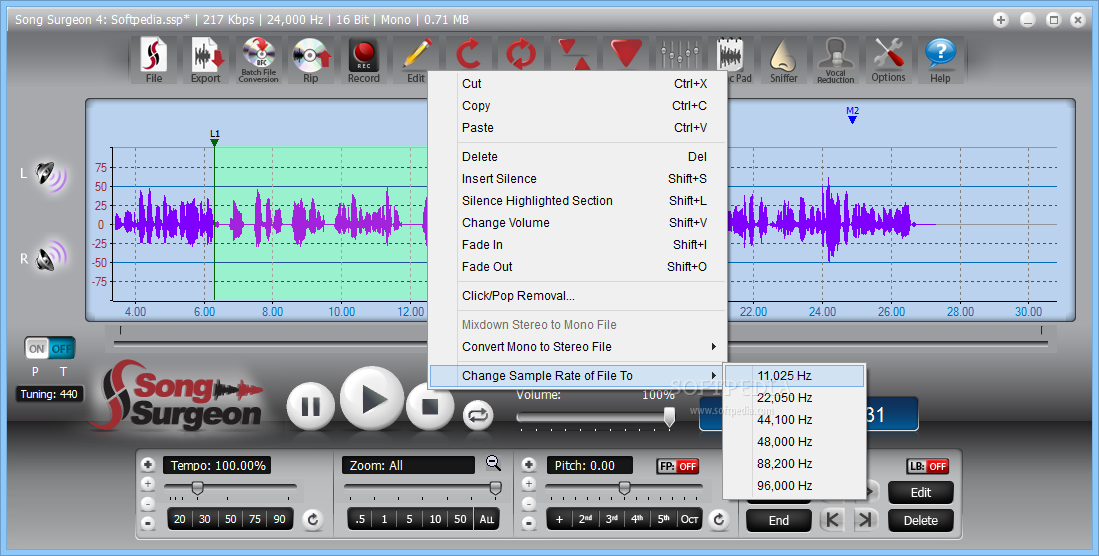
Task: Open Batch File Conversion tool
Action: 258,60
